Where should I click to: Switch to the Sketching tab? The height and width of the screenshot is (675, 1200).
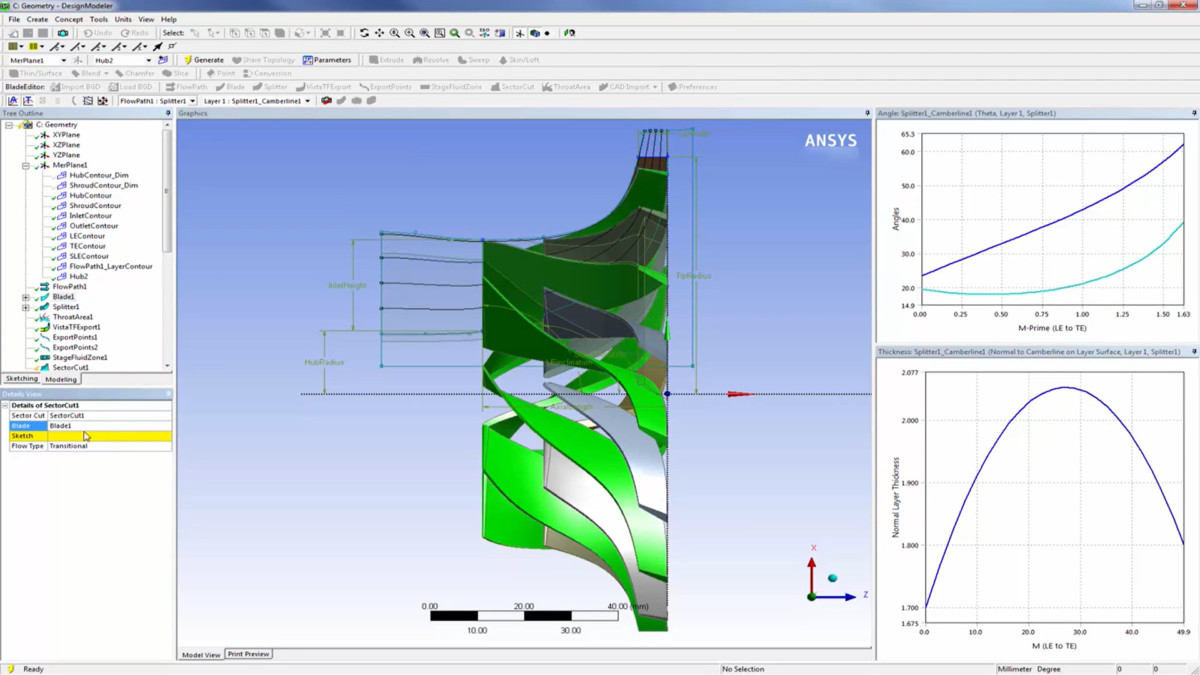pos(21,379)
